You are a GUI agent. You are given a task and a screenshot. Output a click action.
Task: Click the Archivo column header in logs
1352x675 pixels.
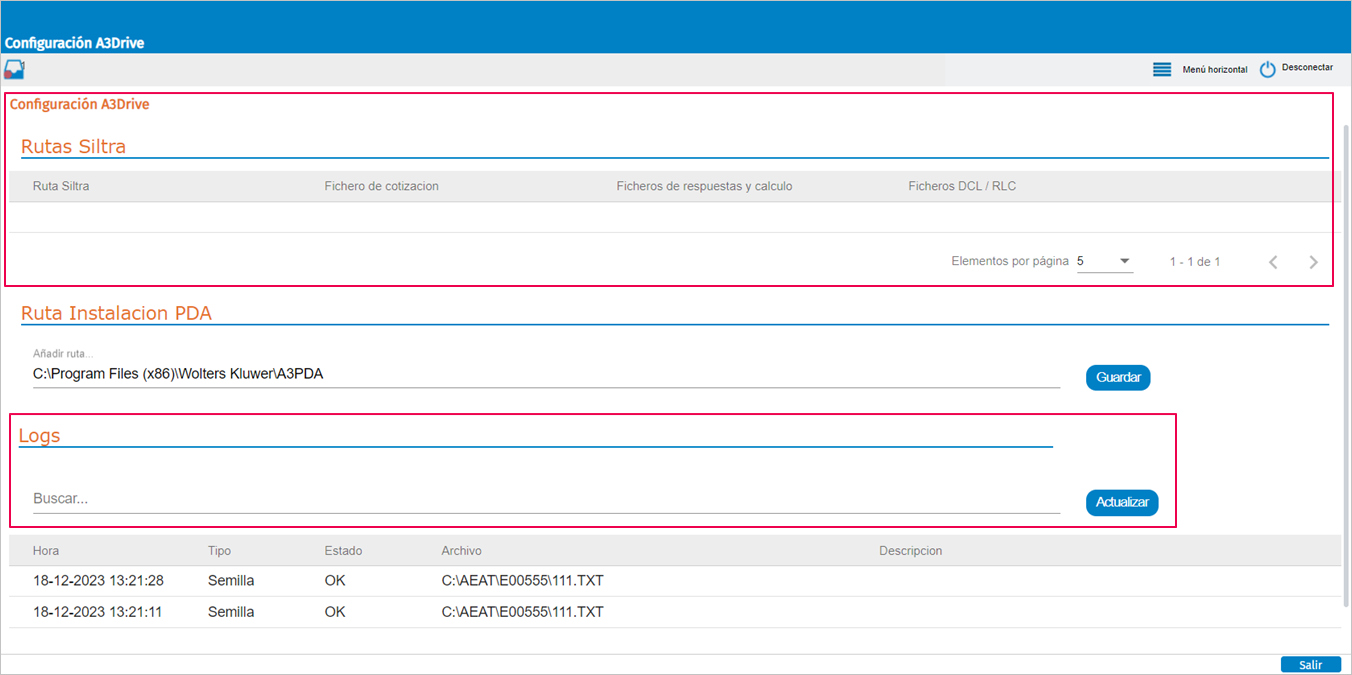[461, 551]
